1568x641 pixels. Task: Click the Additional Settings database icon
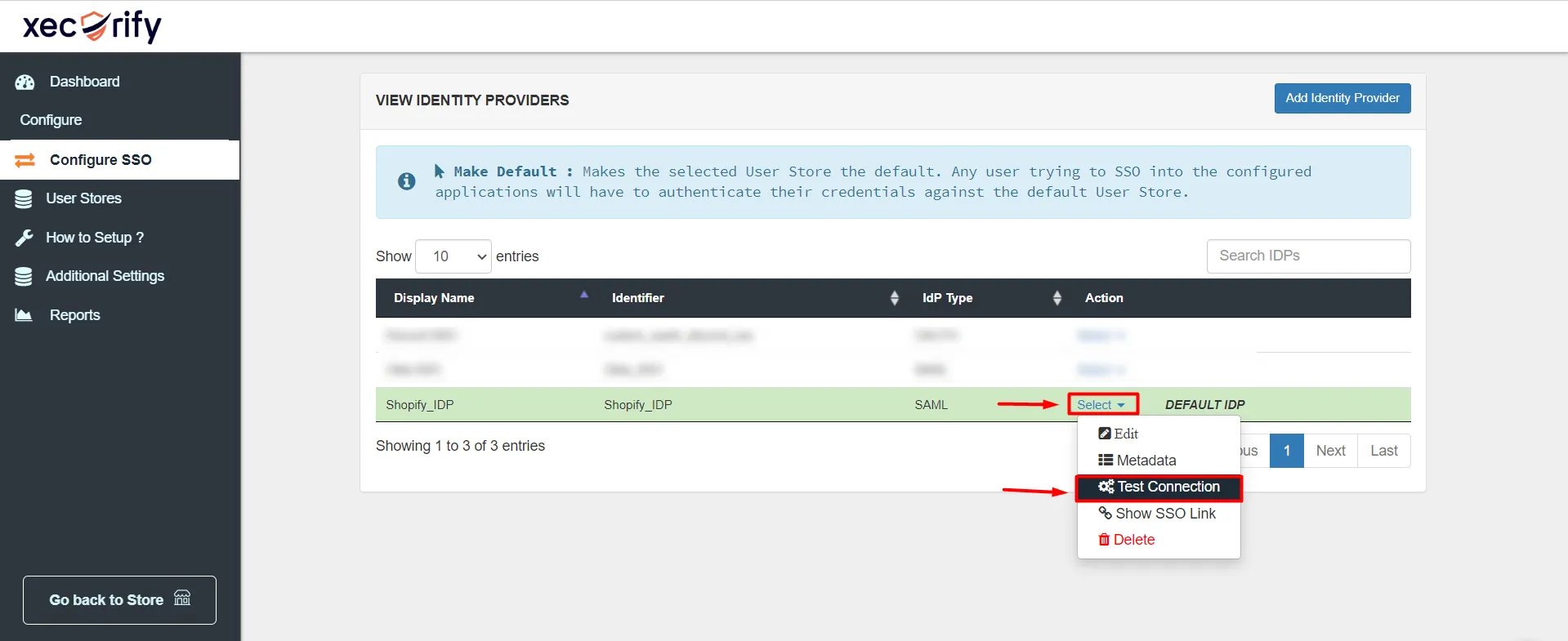24,277
